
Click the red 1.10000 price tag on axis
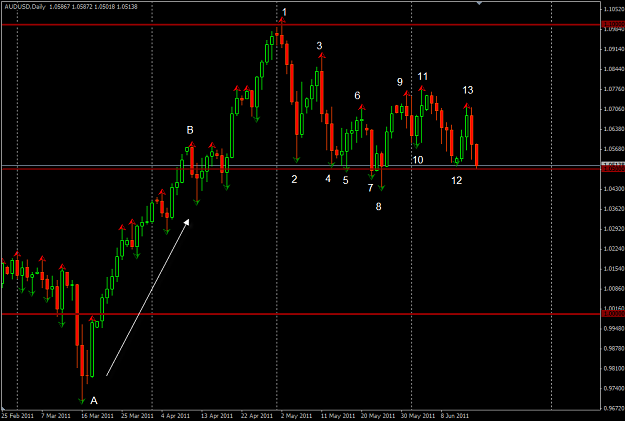click(x=613, y=24)
